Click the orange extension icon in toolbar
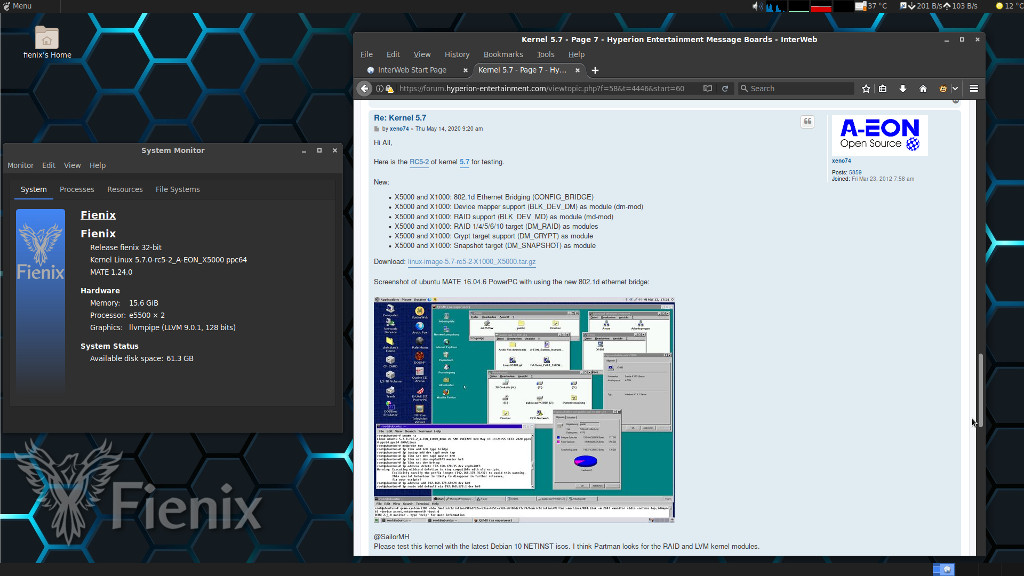The width and height of the screenshot is (1024, 576). tap(943, 89)
